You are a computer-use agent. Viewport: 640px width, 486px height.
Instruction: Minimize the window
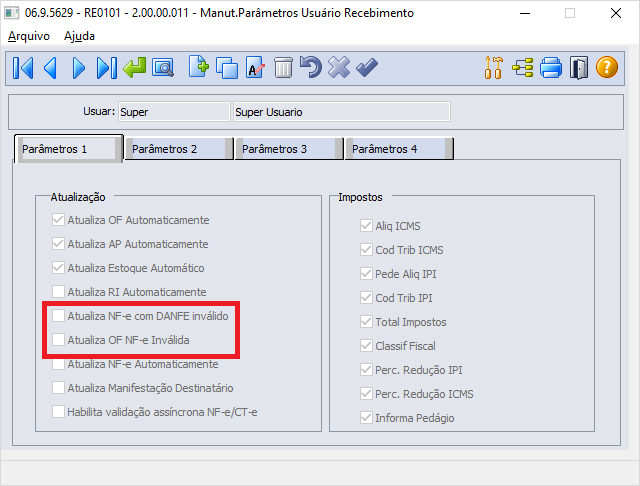525,13
